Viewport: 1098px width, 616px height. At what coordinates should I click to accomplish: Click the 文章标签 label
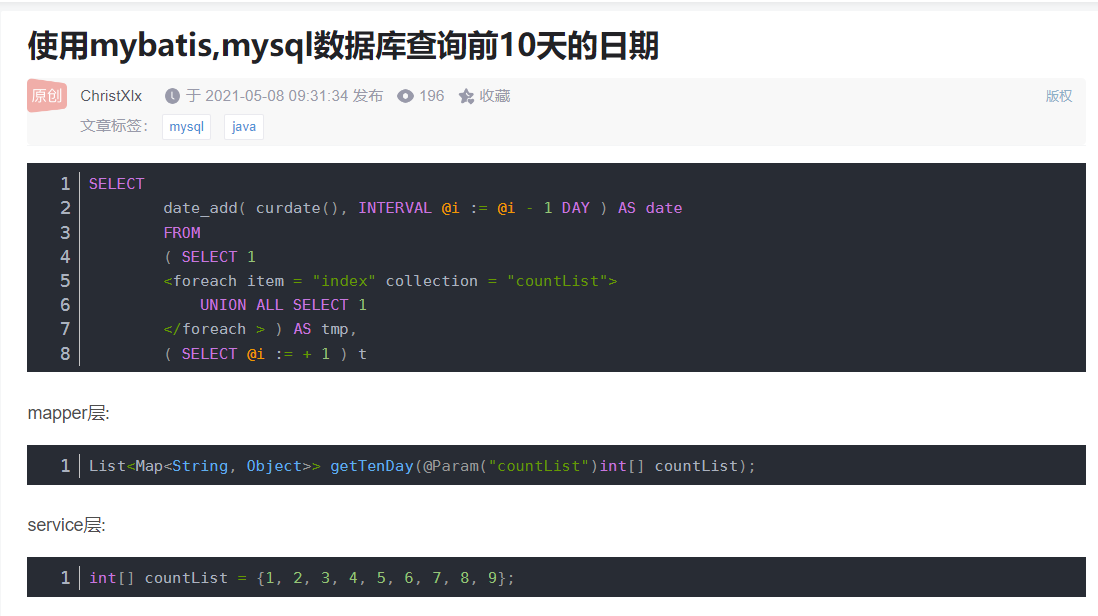(114, 127)
